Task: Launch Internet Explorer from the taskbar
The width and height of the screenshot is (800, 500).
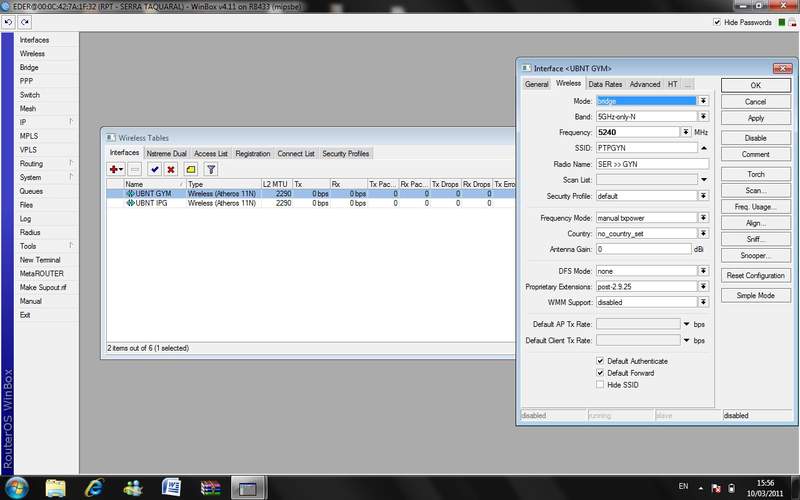Action: pyautogui.click(x=94, y=488)
